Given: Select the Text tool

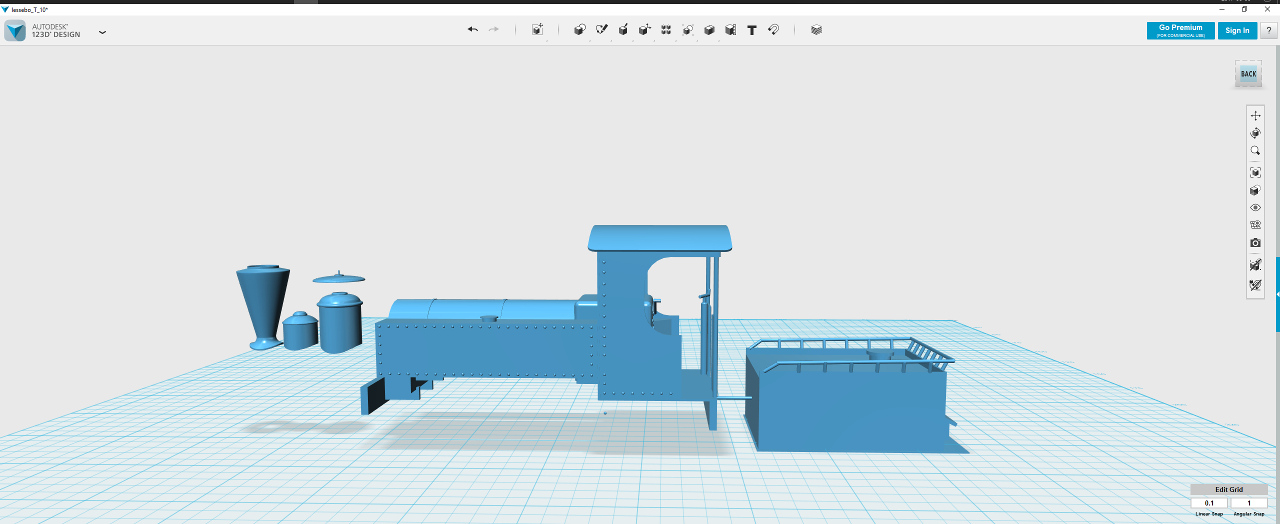Looking at the screenshot, I should (752, 30).
